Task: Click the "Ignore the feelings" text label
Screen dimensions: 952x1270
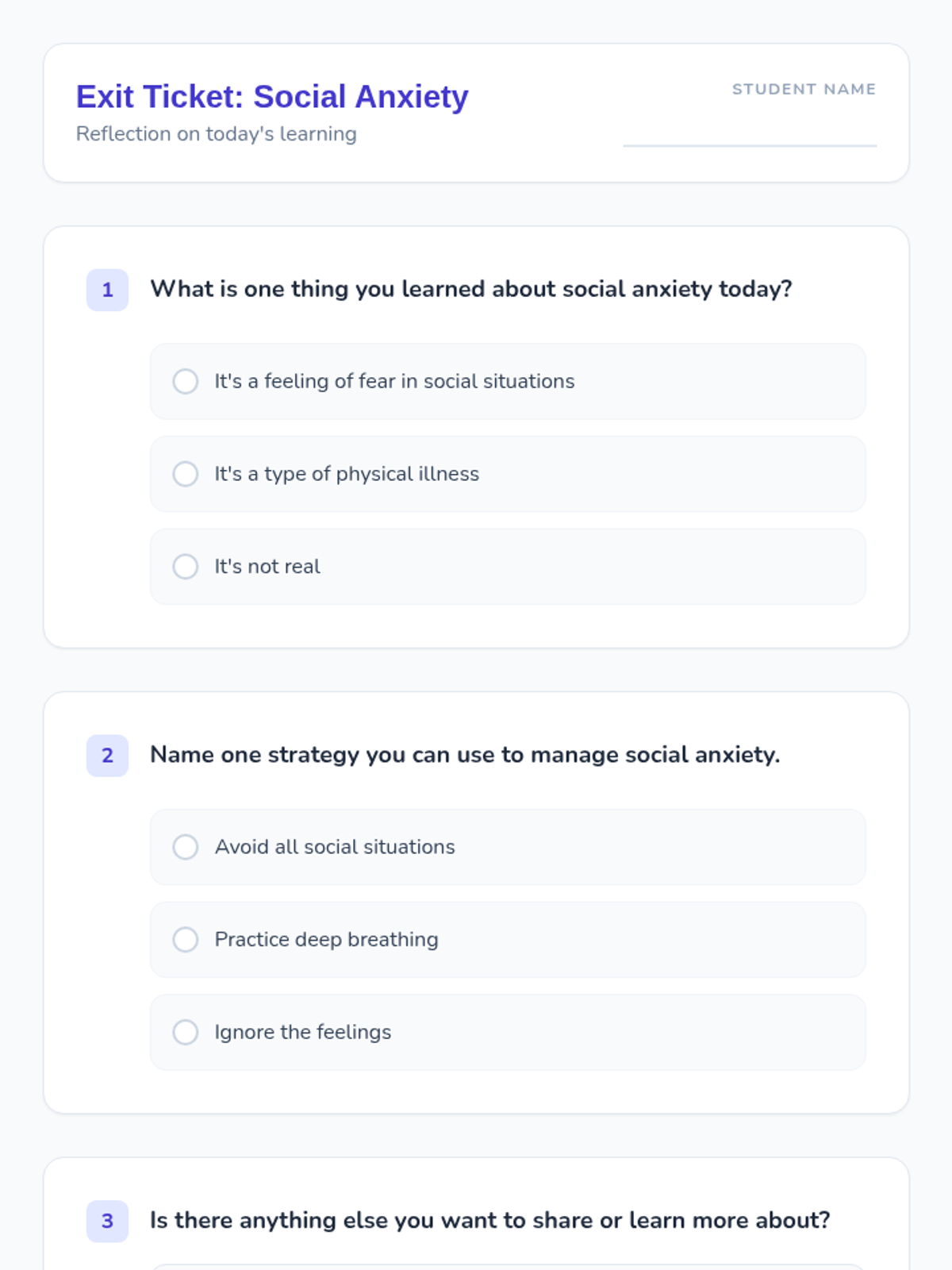Action: (x=303, y=1033)
